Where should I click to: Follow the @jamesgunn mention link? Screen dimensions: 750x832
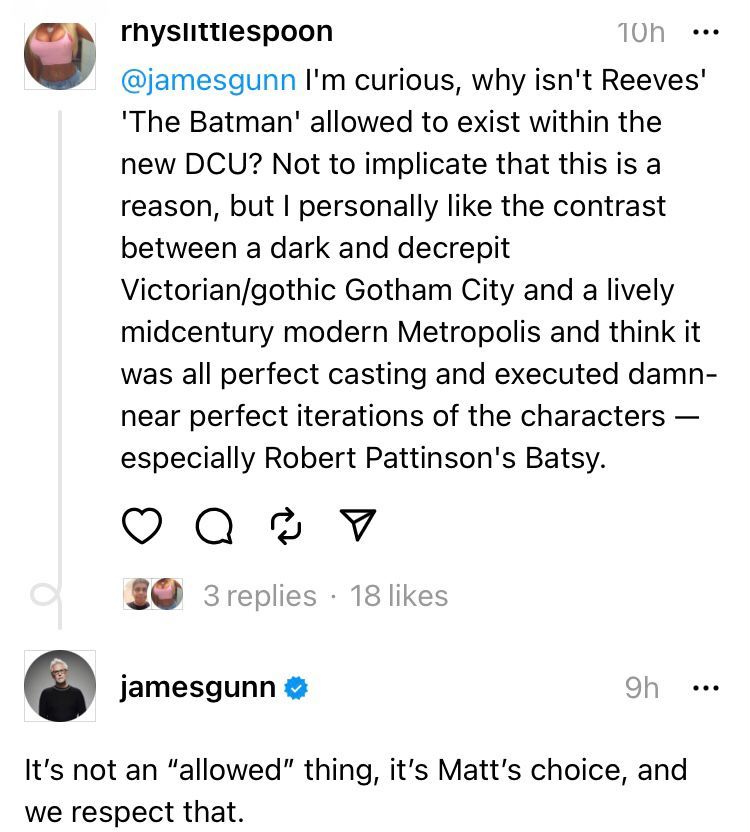point(208,79)
